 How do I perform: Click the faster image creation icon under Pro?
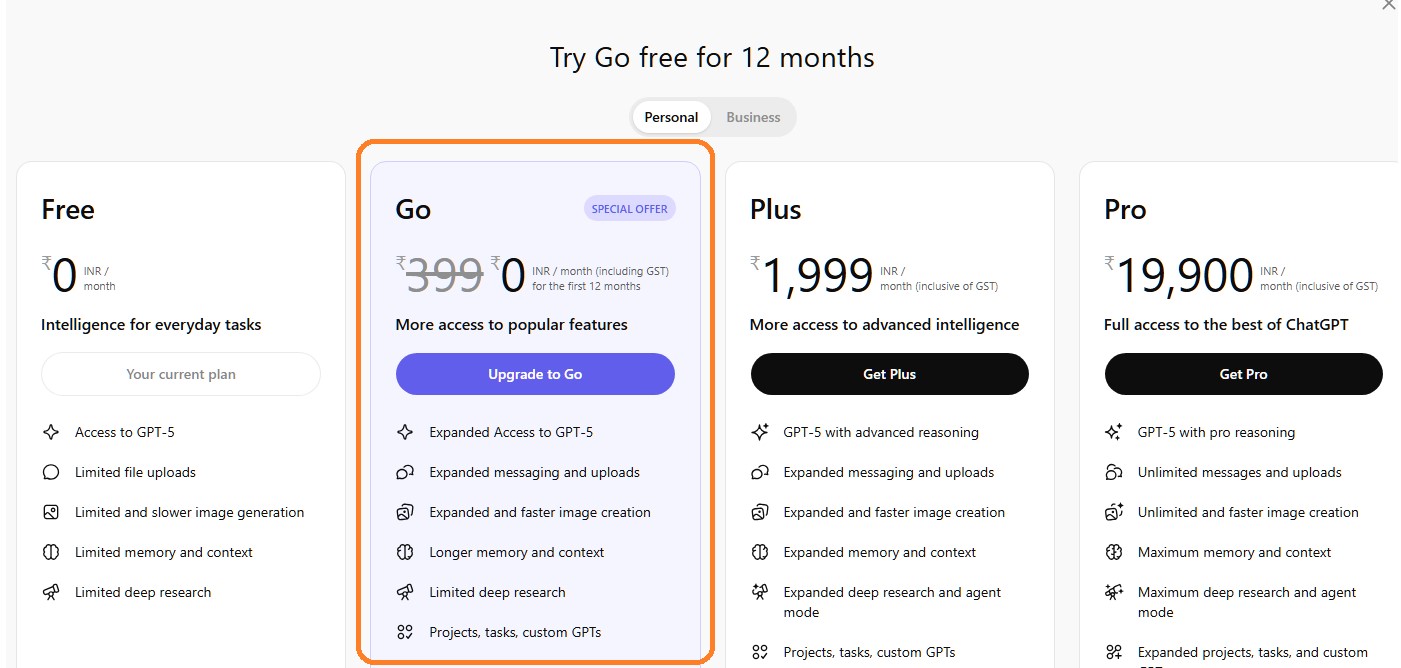click(x=1113, y=511)
